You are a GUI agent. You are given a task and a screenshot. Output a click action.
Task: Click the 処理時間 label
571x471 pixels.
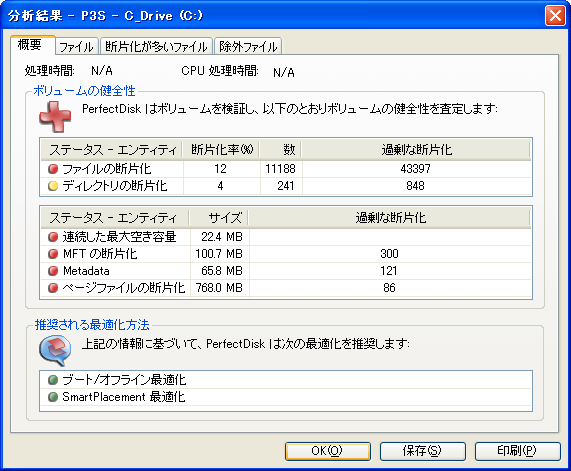(x=50, y=70)
